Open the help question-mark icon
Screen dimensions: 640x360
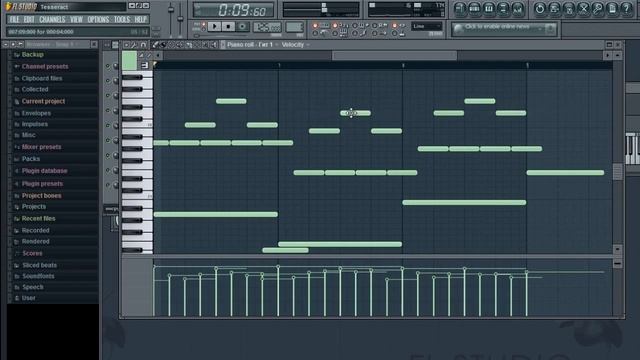coord(627,9)
